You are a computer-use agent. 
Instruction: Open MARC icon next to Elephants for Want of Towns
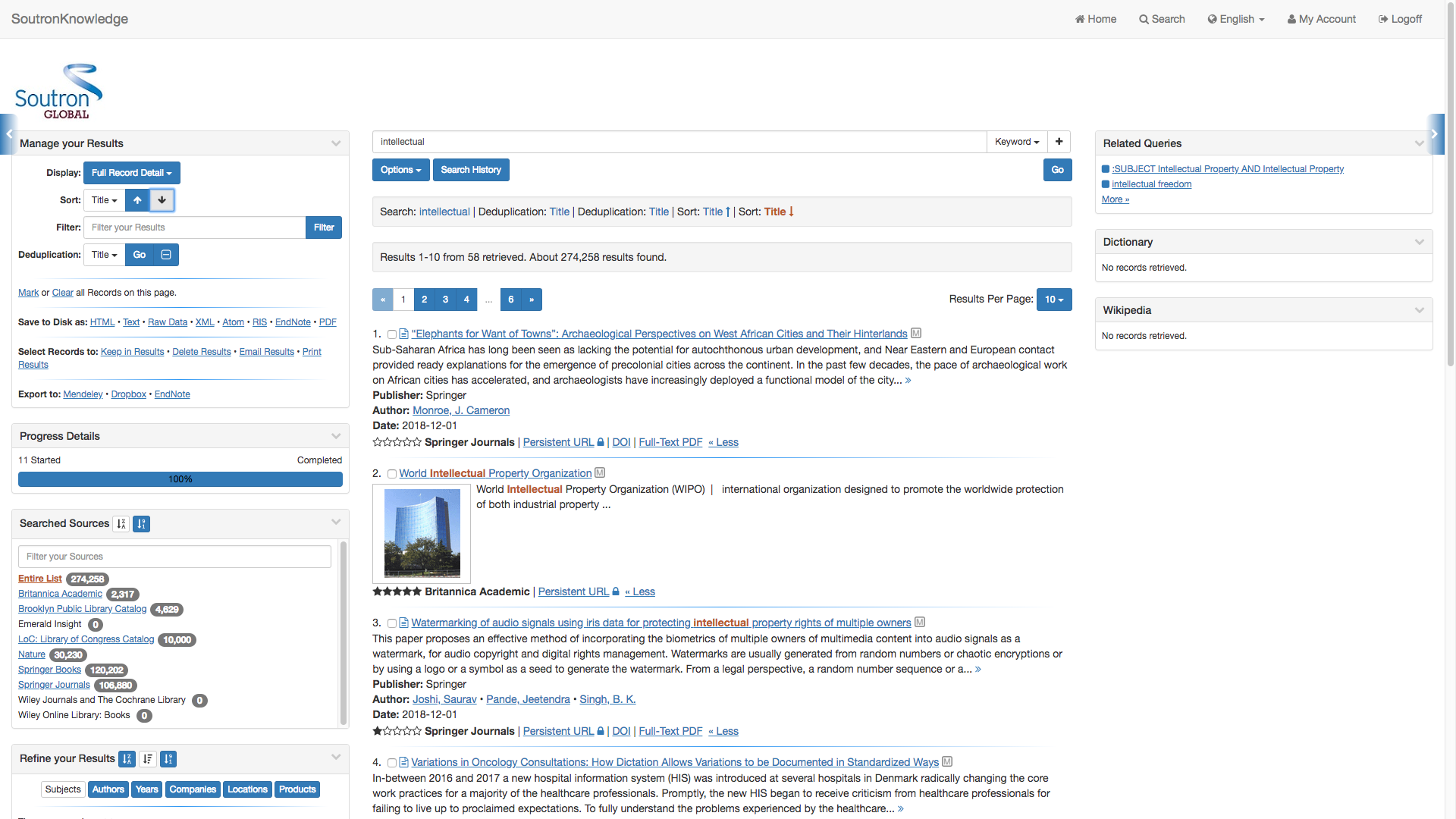[x=916, y=334]
